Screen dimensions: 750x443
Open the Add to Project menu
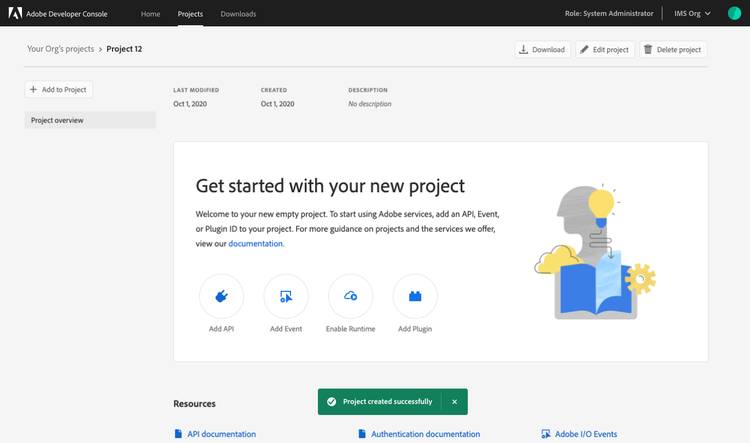pos(59,90)
